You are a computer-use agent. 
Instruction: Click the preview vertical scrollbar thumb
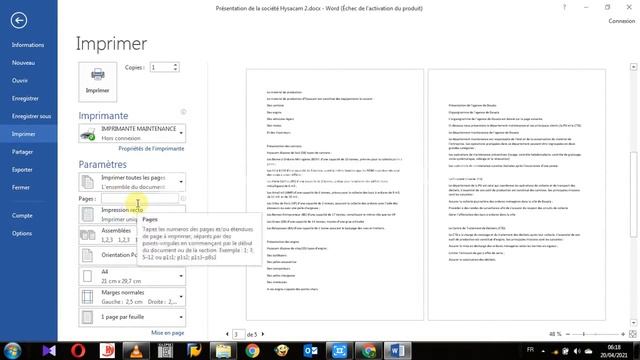pyautogui.click(x=633, y=194)
